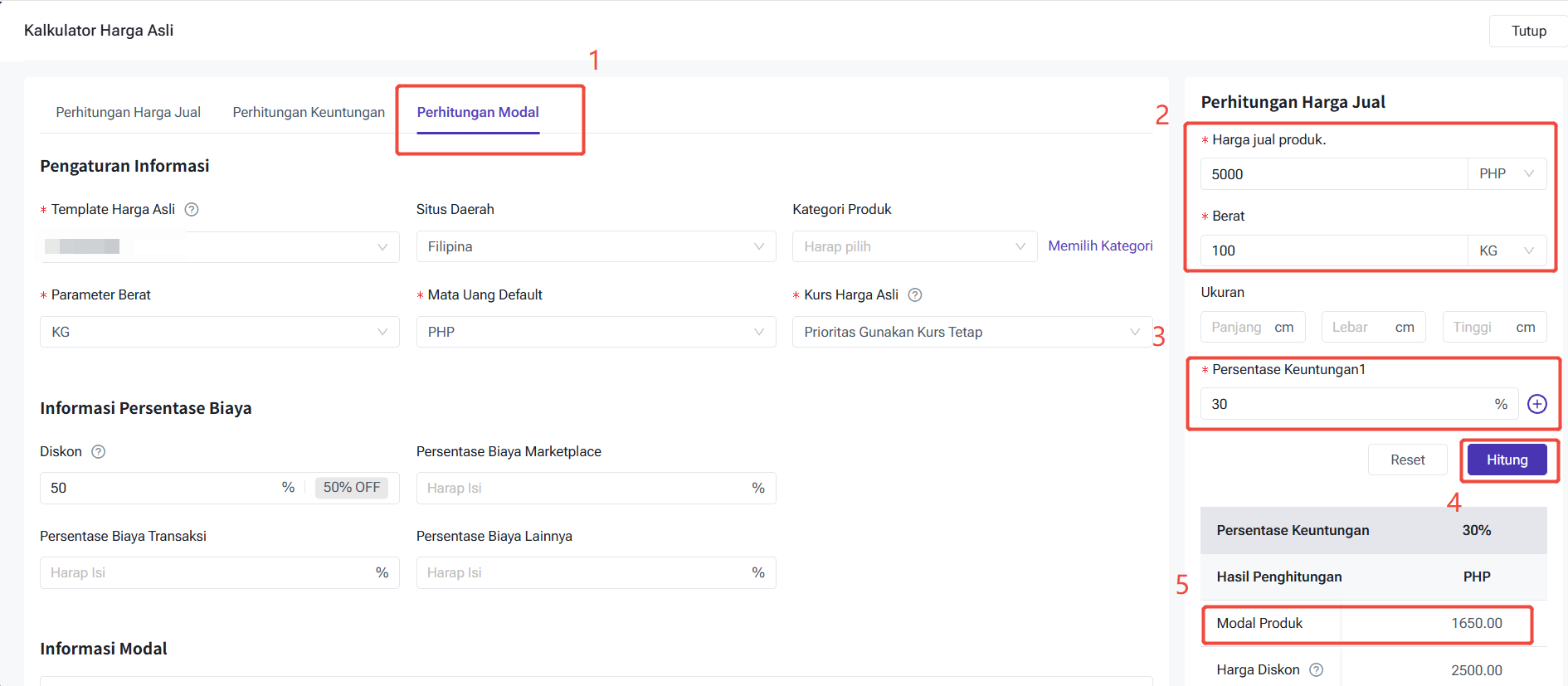Open the Mata Uang Default PHP dropdown

pos(595,333)
